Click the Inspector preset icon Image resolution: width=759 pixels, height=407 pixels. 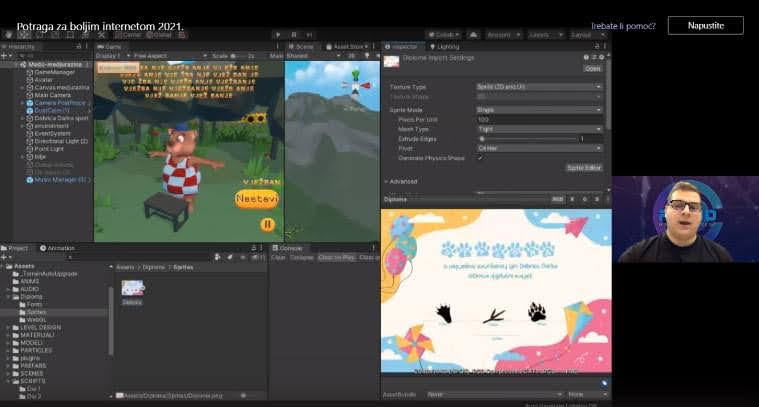click(594, 57)
